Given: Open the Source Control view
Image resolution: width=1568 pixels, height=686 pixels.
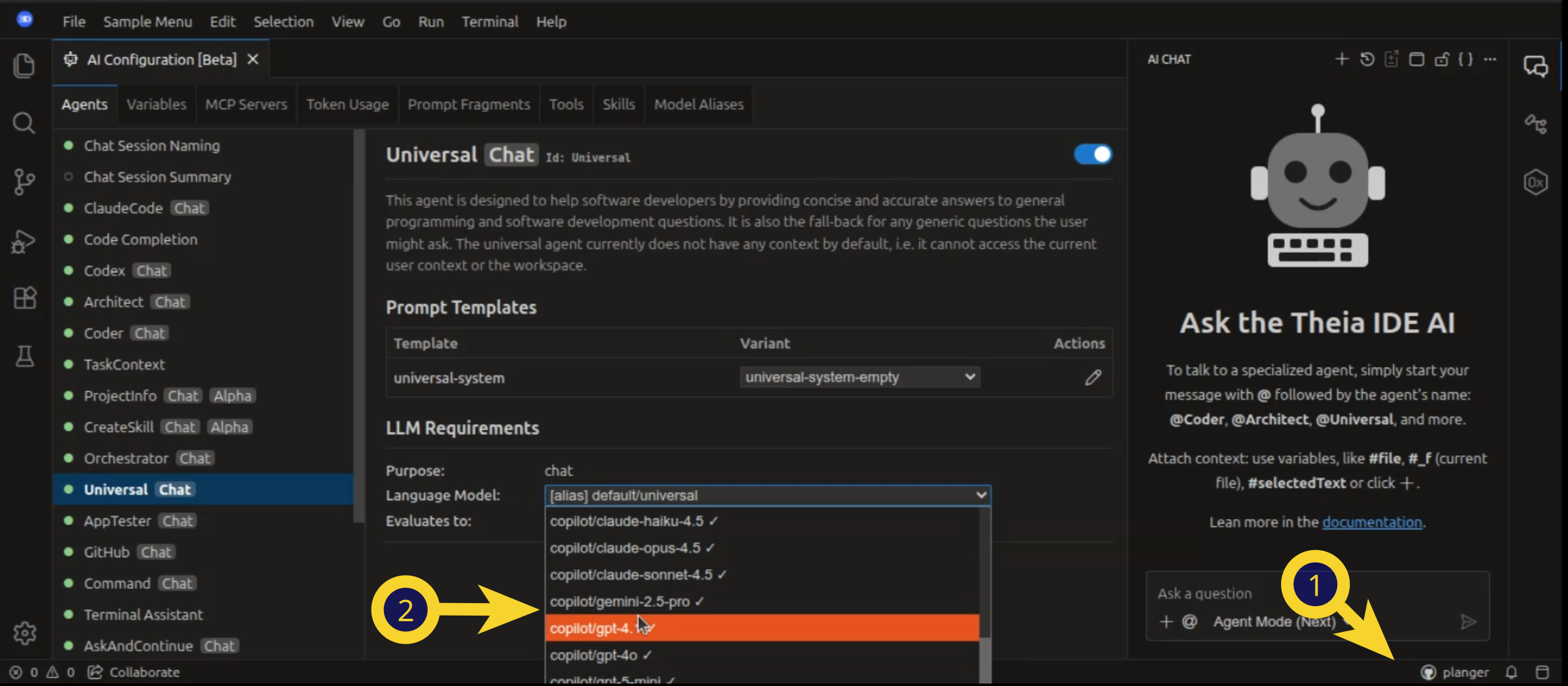Looking at the screenshot, I should coord(24,182).
